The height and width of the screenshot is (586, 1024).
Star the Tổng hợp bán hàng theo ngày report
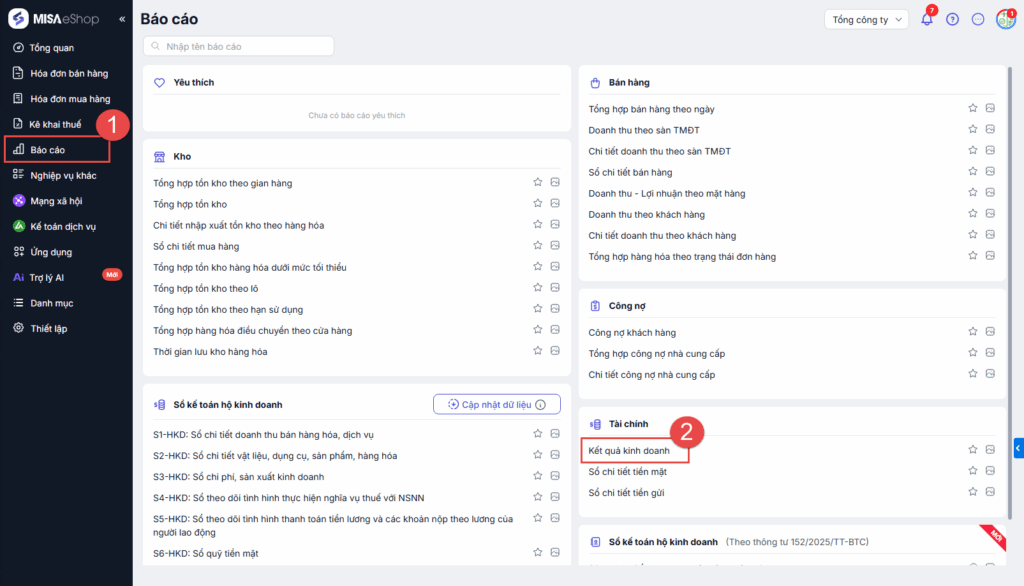[972, 108]
